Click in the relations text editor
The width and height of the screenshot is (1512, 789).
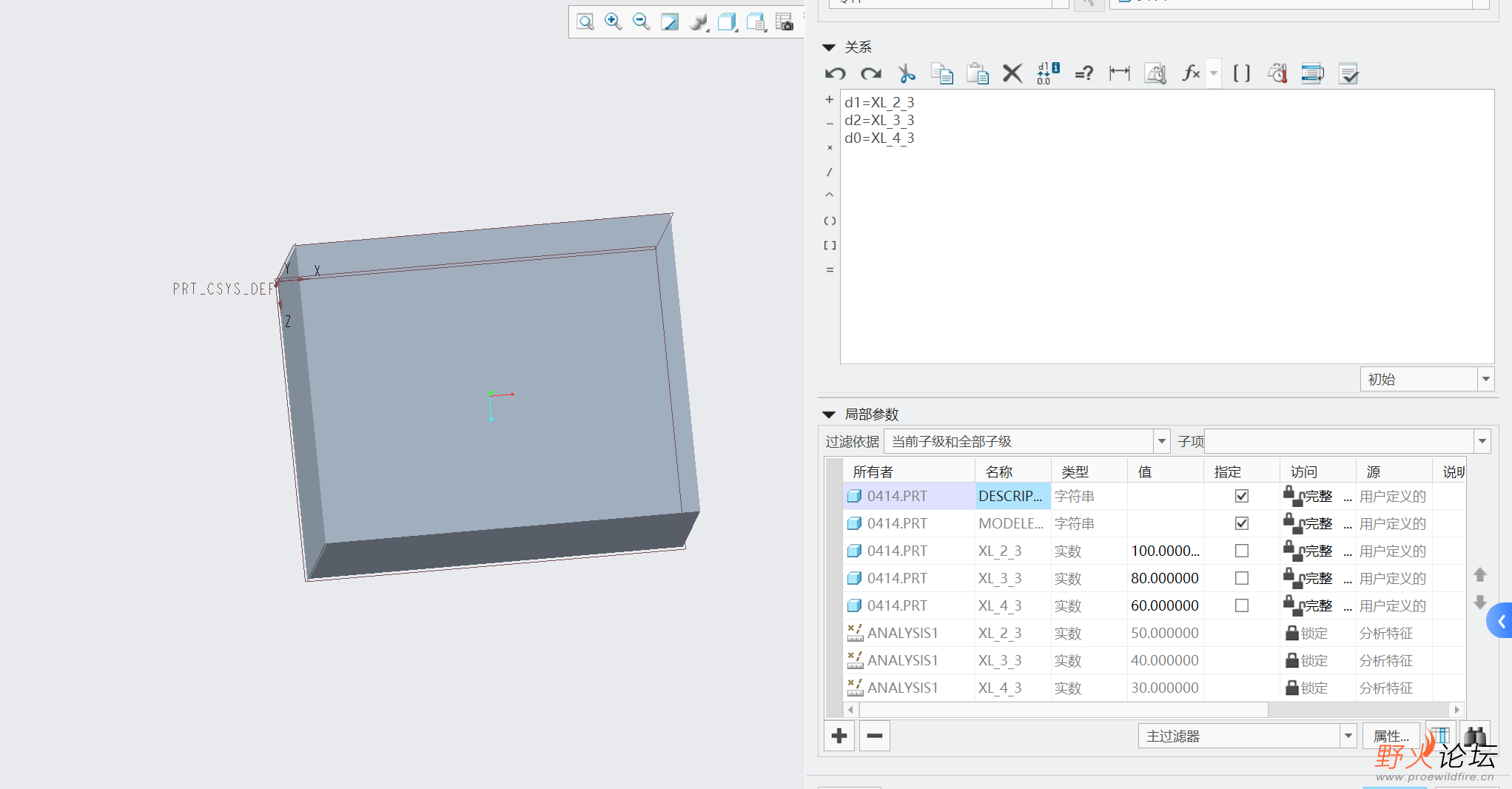(1167, 226)
